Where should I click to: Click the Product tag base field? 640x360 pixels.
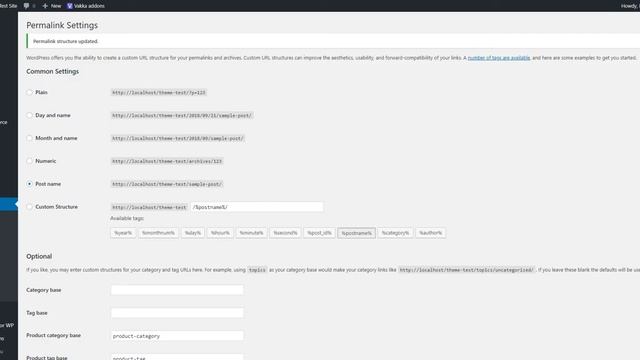tap(177, 357)
